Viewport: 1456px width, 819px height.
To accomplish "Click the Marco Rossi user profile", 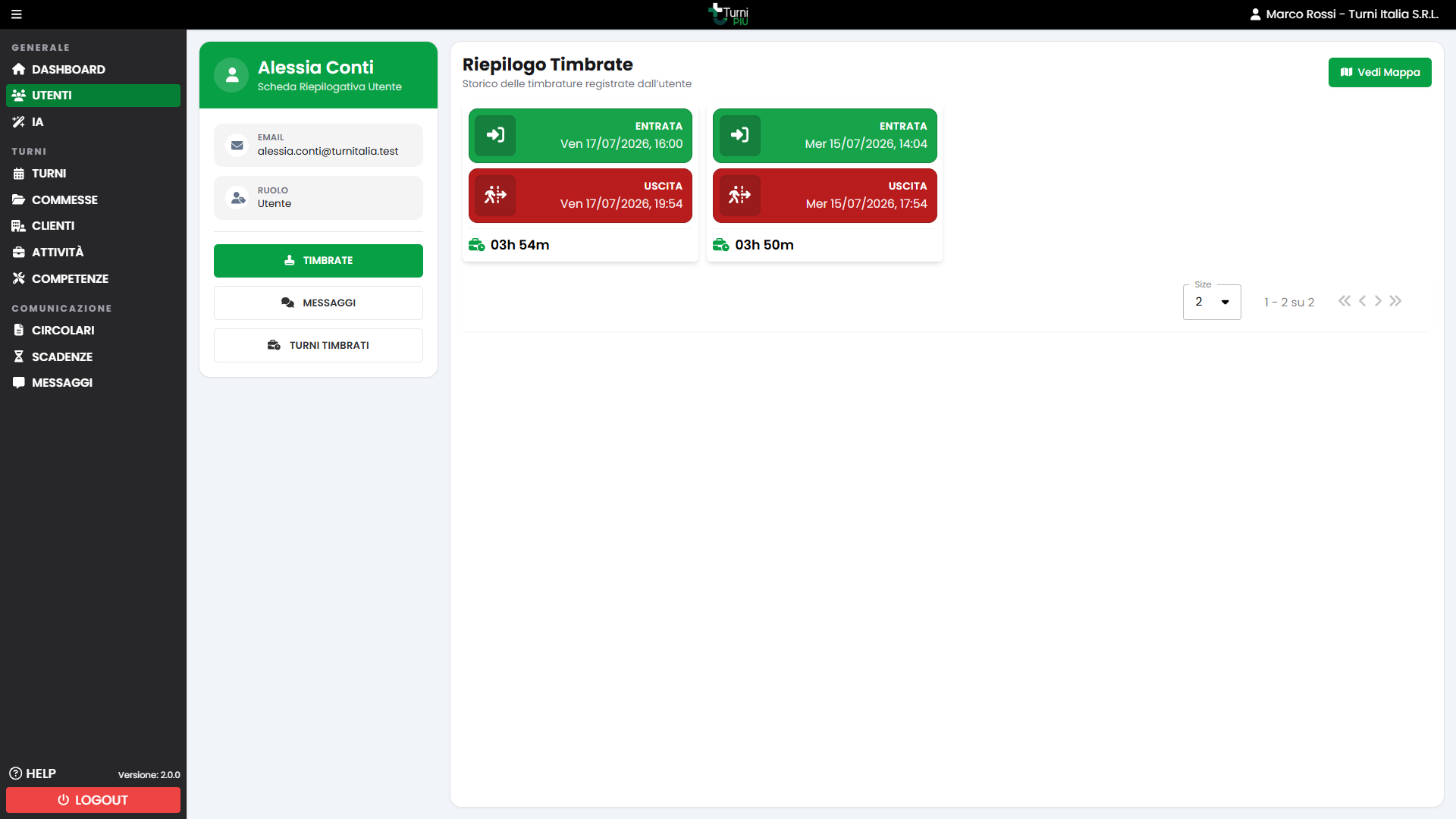I will click(1344, 14).
